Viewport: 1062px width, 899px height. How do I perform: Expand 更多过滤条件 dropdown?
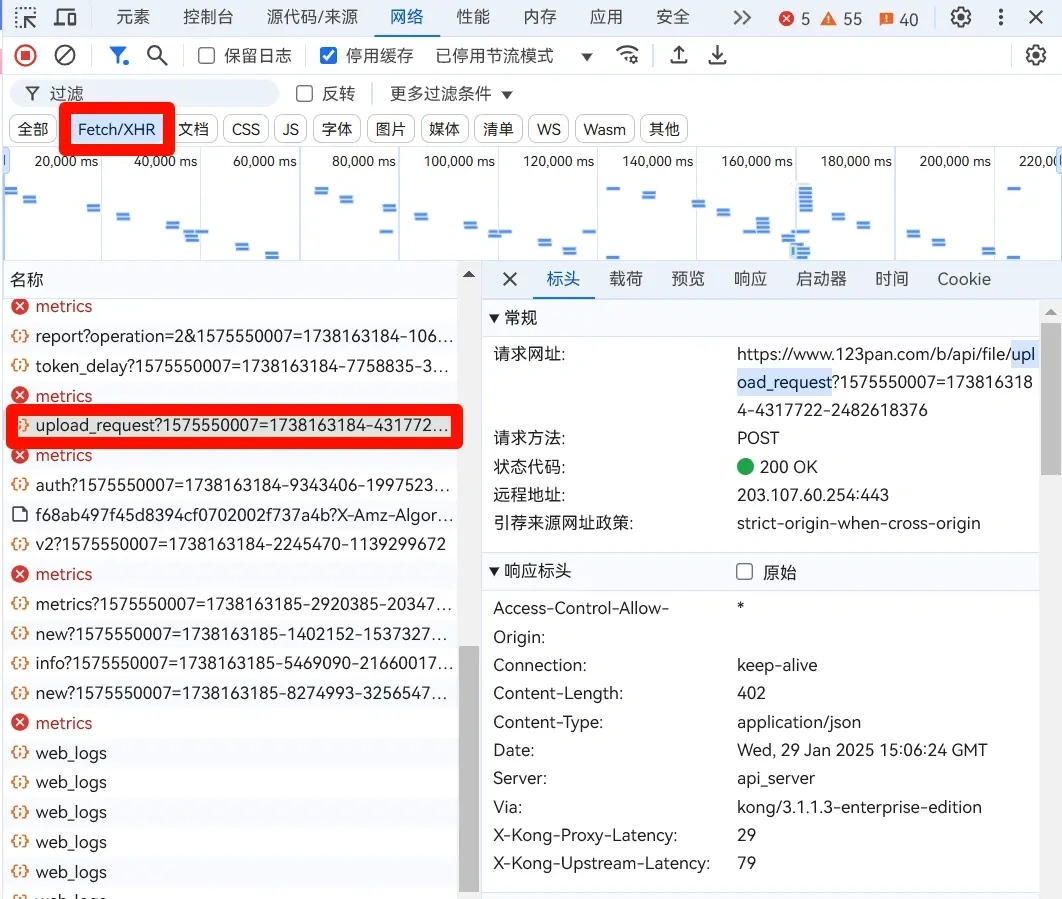pyautogui.click(x=451, y=94)
